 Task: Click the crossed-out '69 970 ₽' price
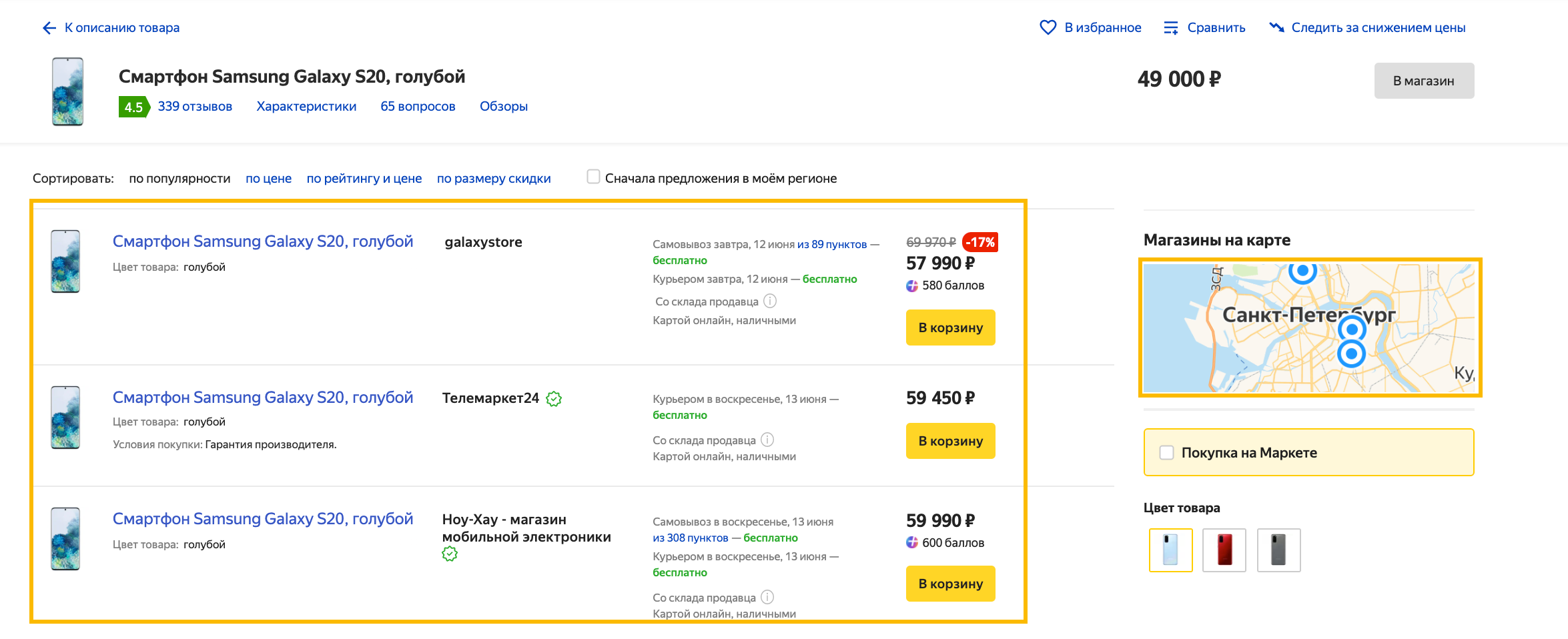click(931, 242)
